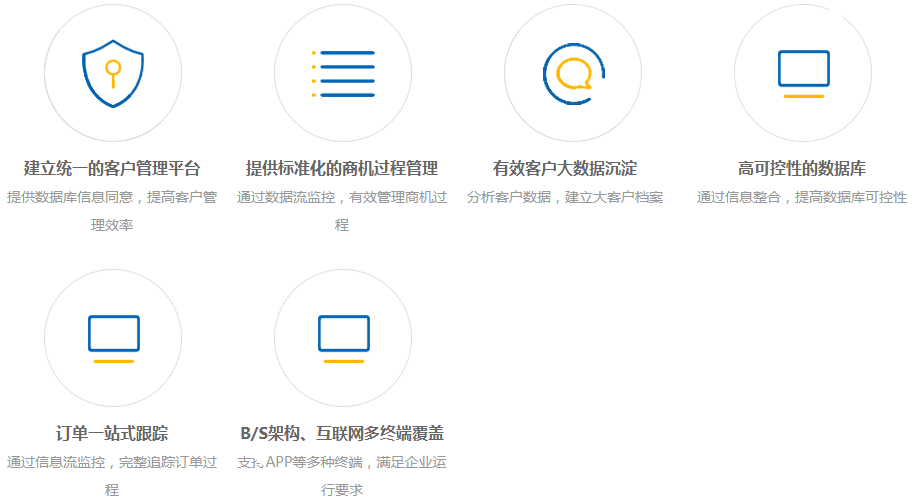This screenshot has width=917, height=503.
Task: Click the monitor icon above B/S架构 heading
Action: pos(343,338)
